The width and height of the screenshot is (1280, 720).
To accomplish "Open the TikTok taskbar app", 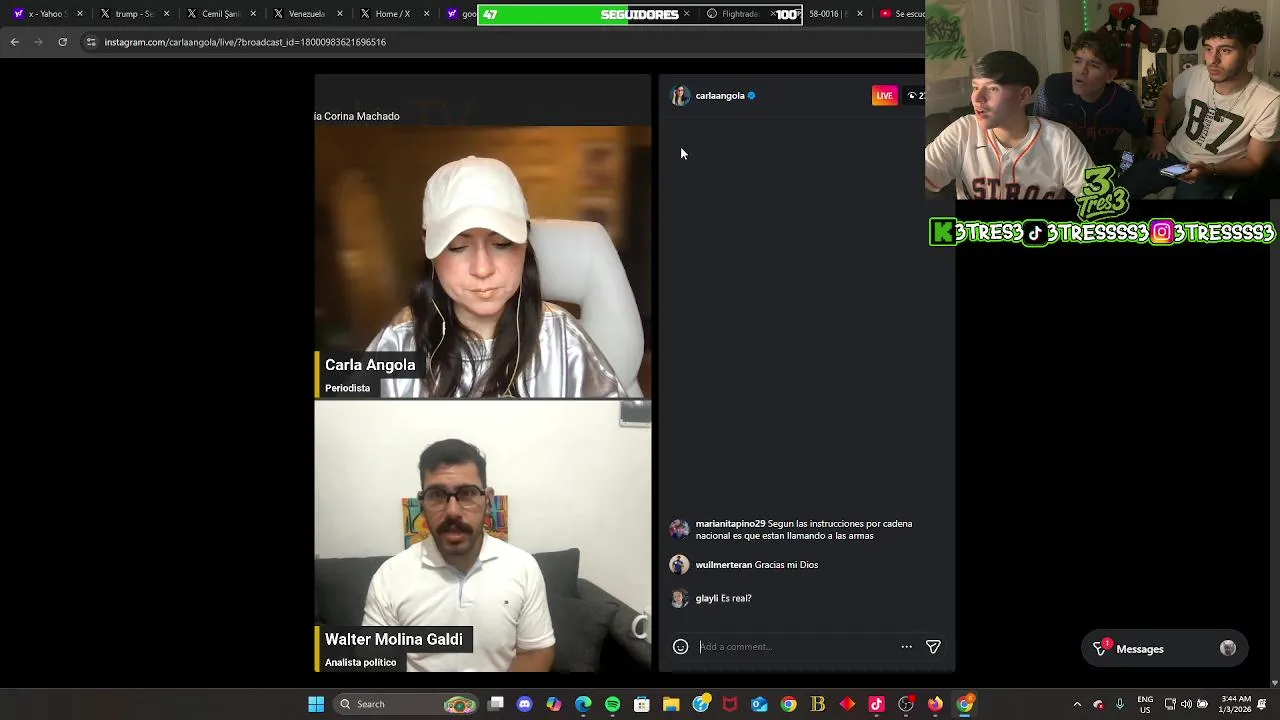I will tap(876, 704).
